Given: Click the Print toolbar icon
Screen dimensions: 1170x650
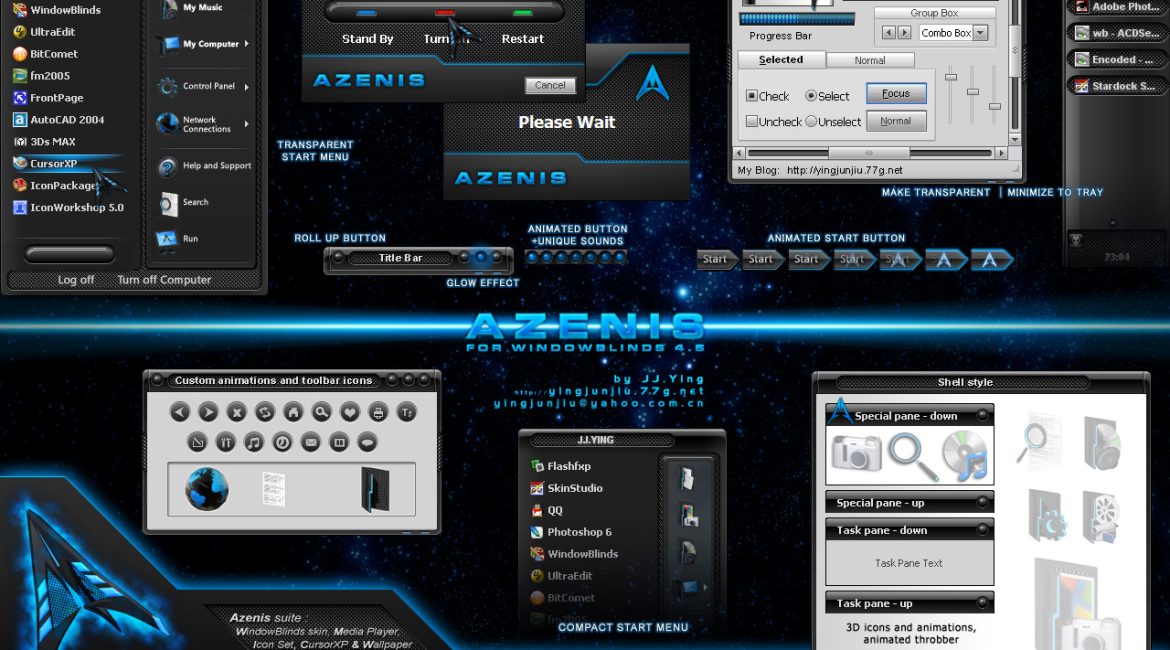Looking at the screenshot, I should click(378, 412).
